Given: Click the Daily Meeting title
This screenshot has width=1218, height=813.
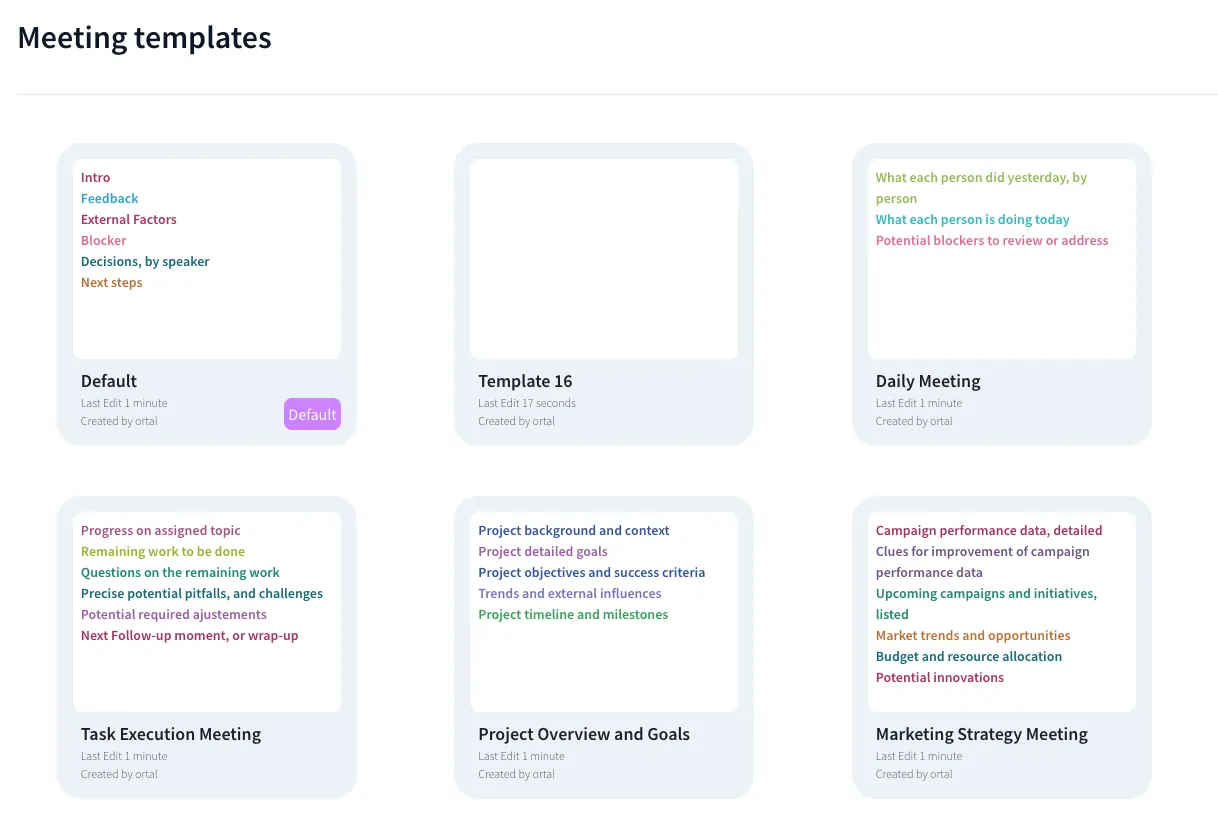Looking at the screenshot, I should [x=928, y=381].
